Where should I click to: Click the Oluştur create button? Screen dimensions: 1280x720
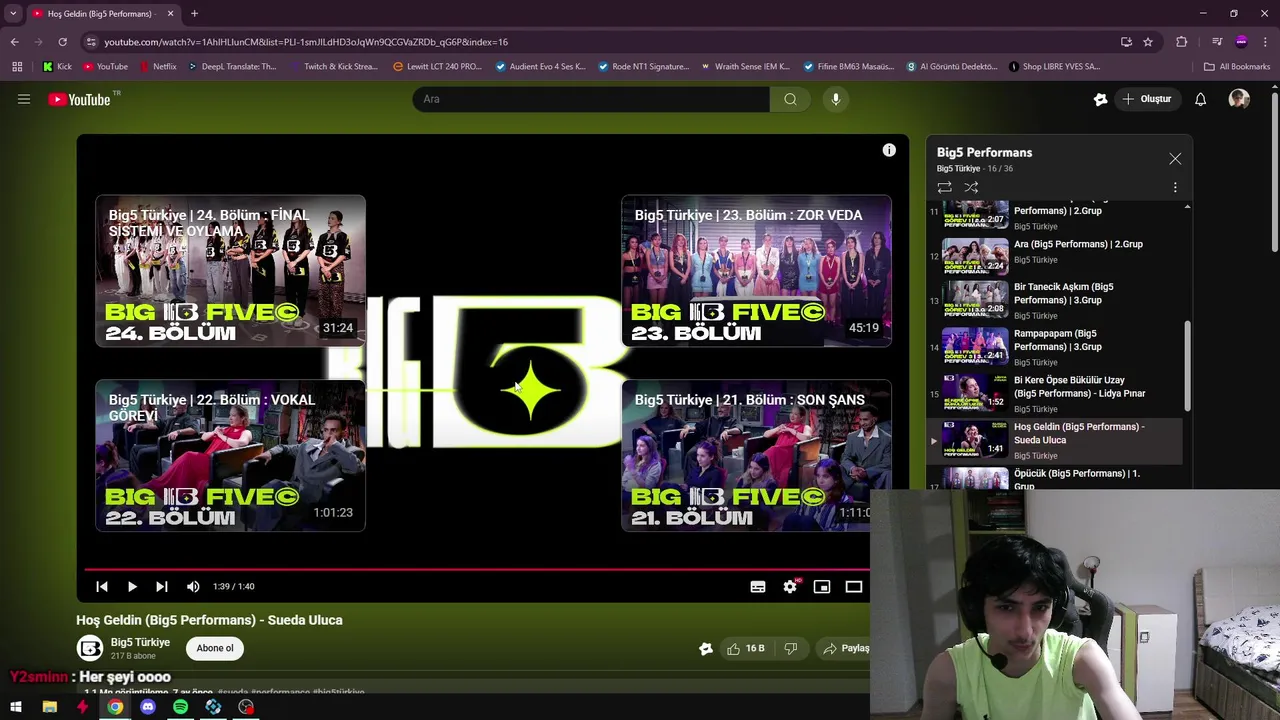pyautogui.click(x=1146, y=99)
